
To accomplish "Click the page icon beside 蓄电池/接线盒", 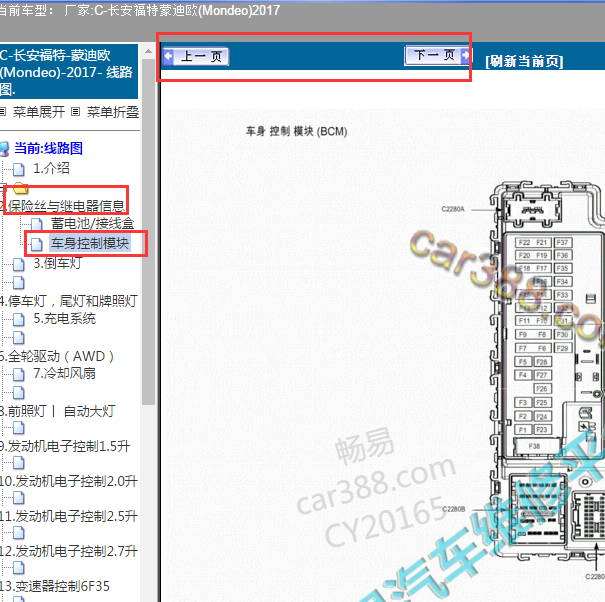I will (x=37, y=224).
